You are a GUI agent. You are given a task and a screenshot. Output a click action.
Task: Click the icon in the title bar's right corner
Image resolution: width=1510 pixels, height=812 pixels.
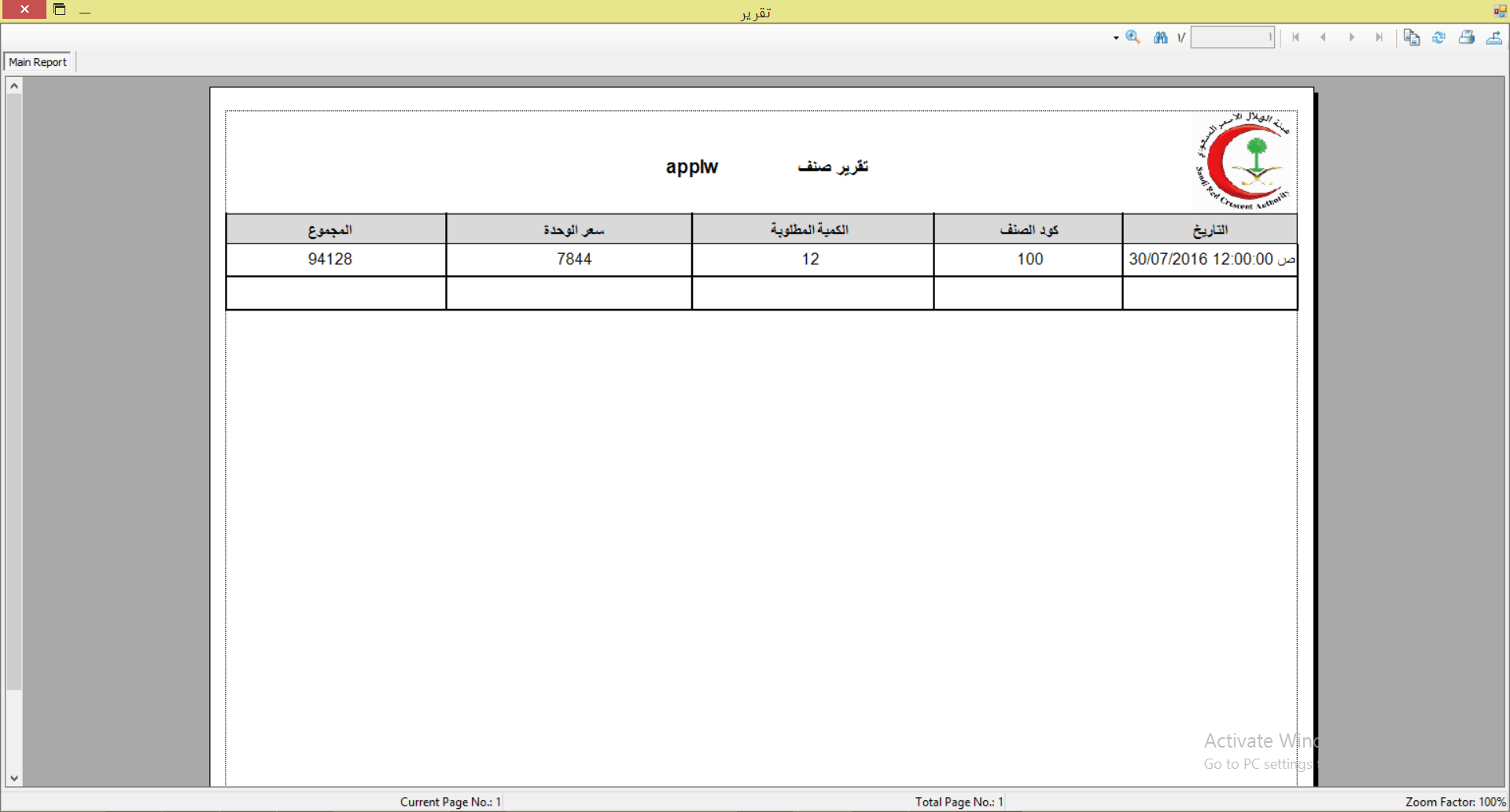1499,10
